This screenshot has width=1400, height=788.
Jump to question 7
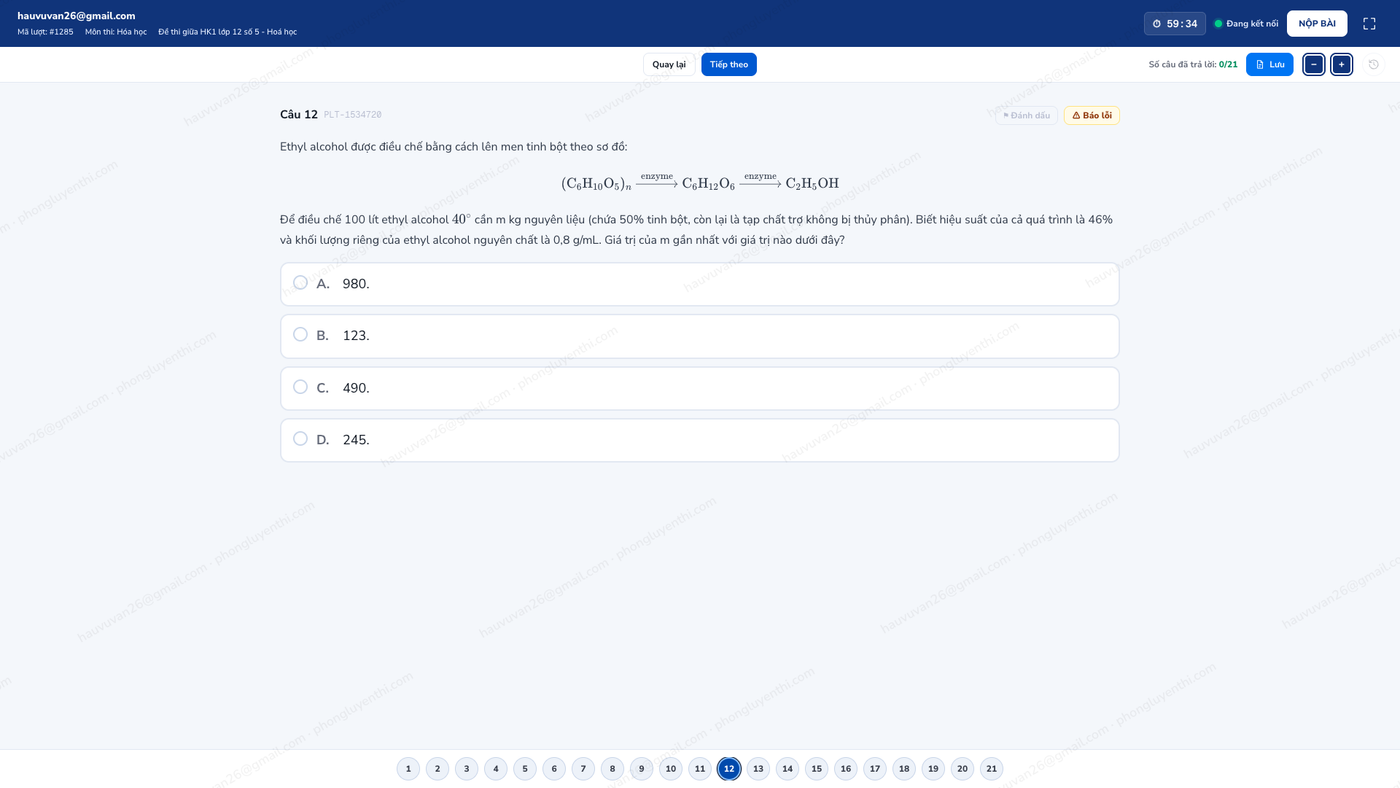[x=583, y=769]
